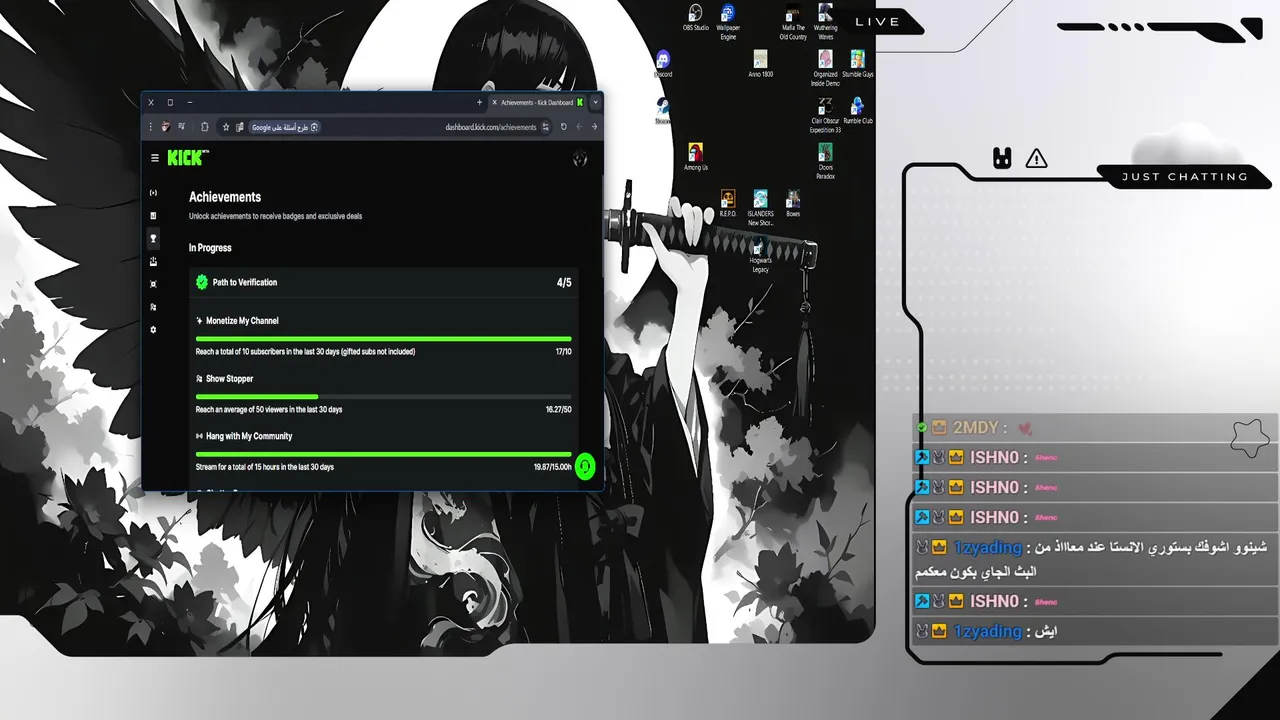Open the Kick sidebar hamburger menu

[155, 158]
